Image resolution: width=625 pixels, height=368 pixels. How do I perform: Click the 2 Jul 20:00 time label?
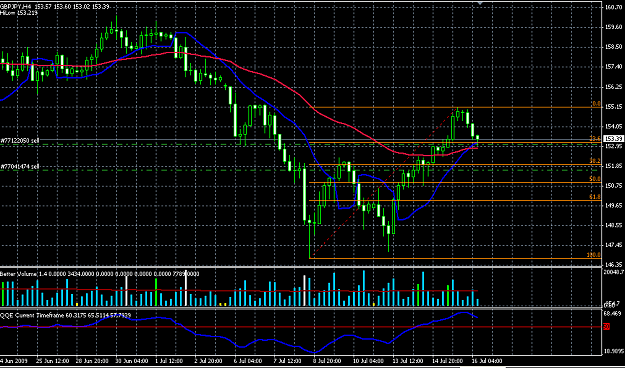(208, 361)
